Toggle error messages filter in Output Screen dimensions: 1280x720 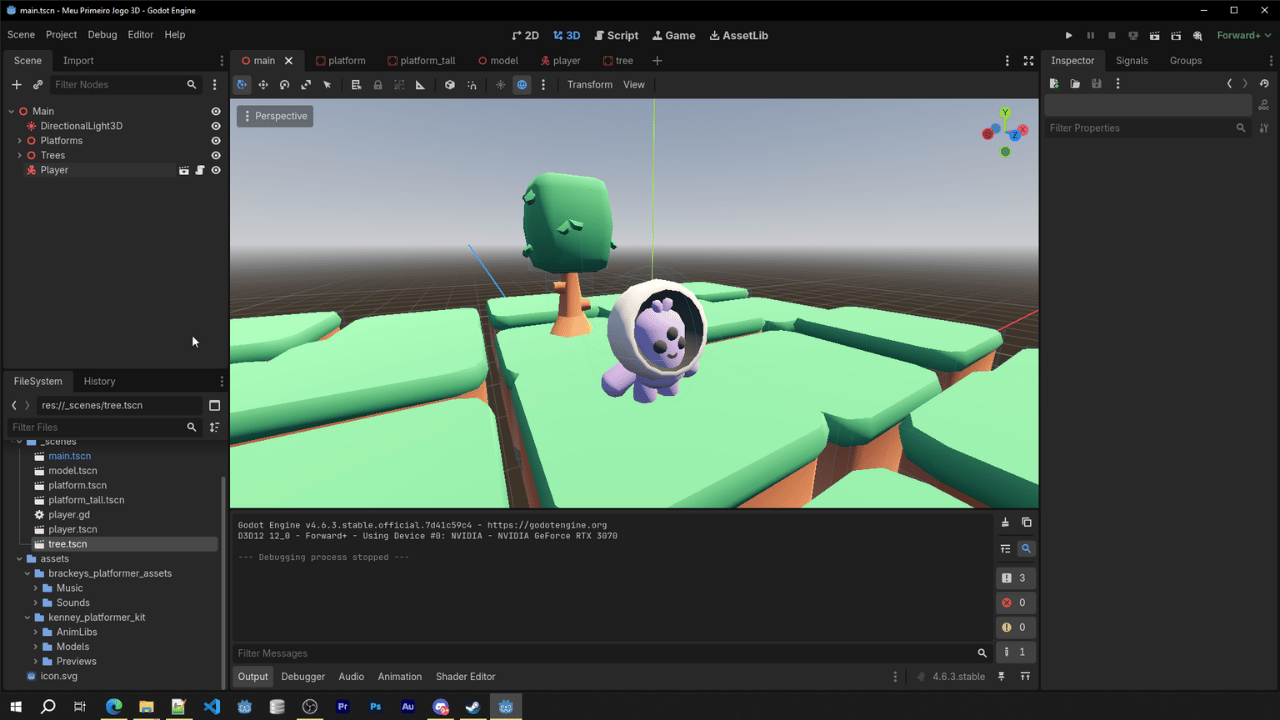click(1015, 603)
